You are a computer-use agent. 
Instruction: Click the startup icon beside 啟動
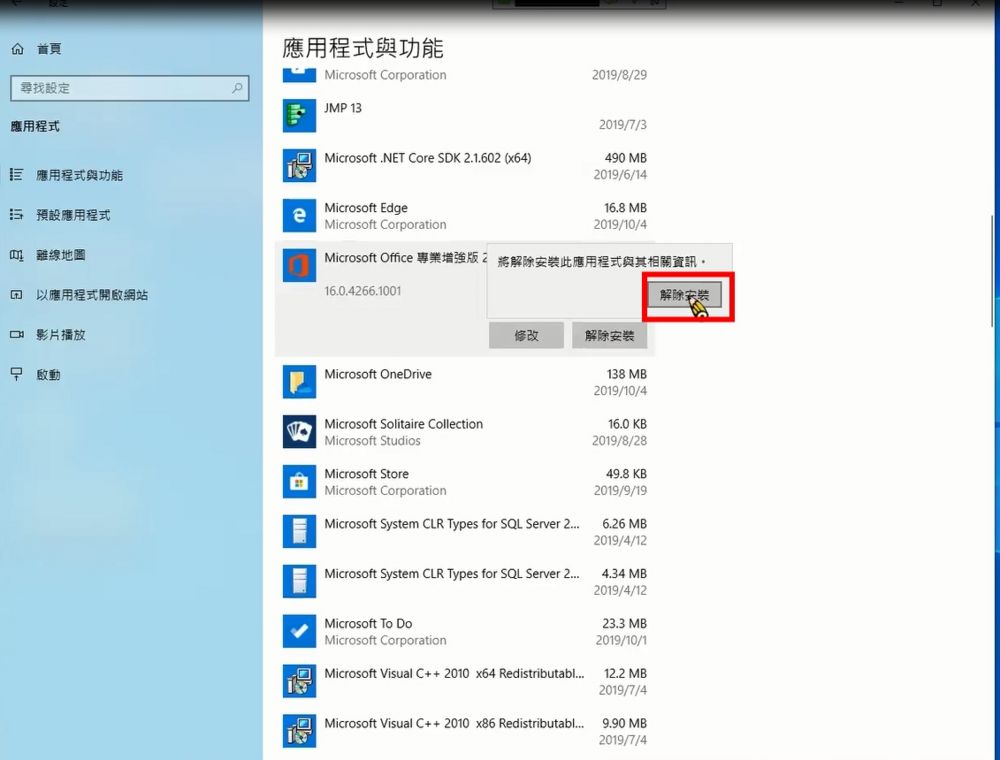17,375
